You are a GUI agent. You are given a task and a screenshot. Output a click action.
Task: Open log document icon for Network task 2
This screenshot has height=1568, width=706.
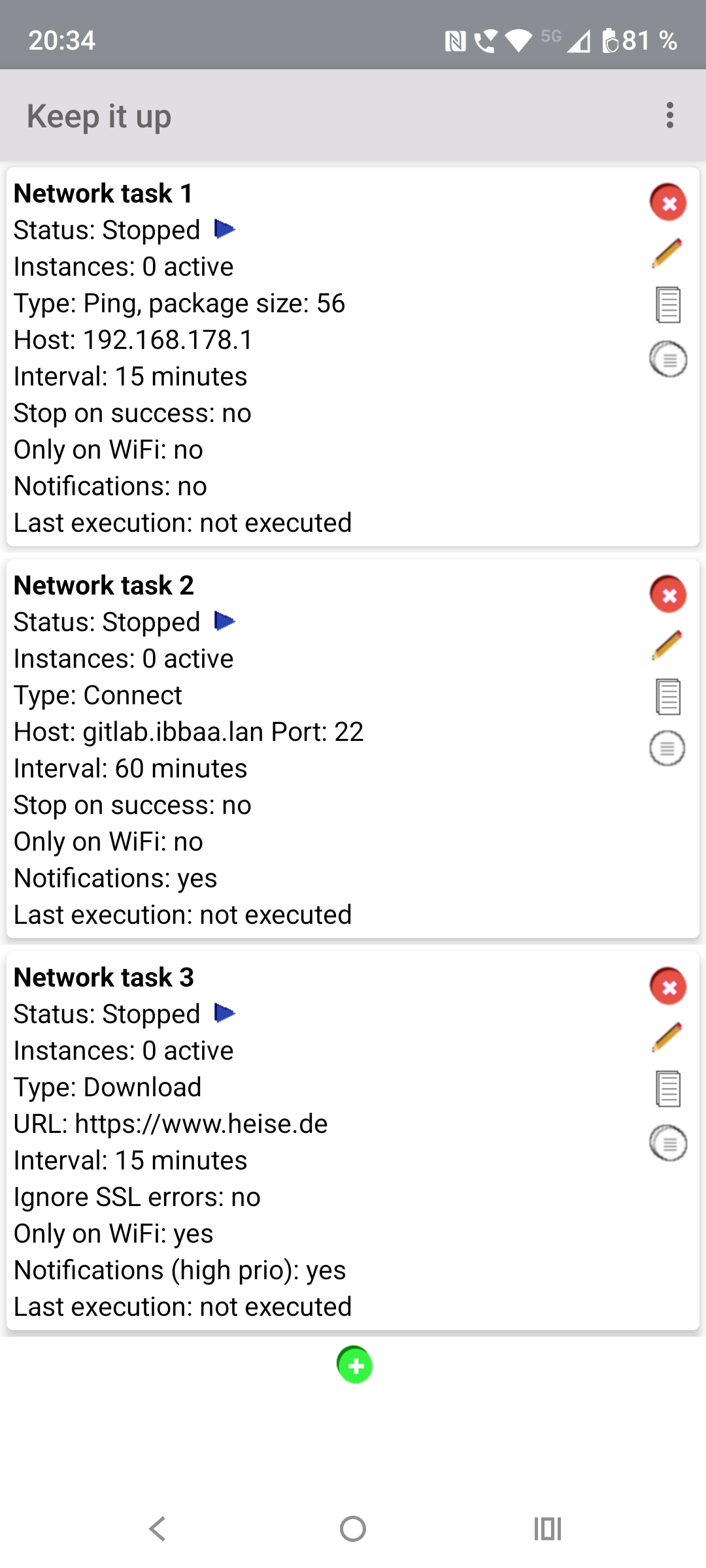[x=668, y=696]
